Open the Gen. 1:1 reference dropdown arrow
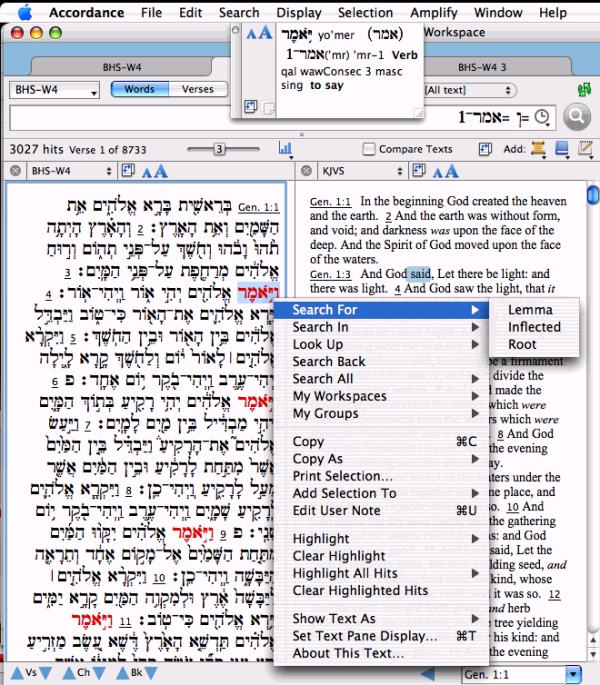This screenshot has height=685, width=600. click(573, 674)
